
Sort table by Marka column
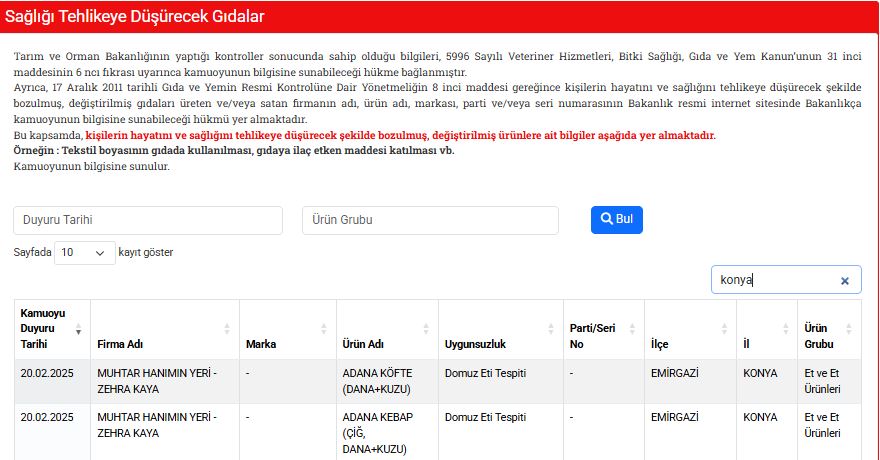click(x=324, y=329)
